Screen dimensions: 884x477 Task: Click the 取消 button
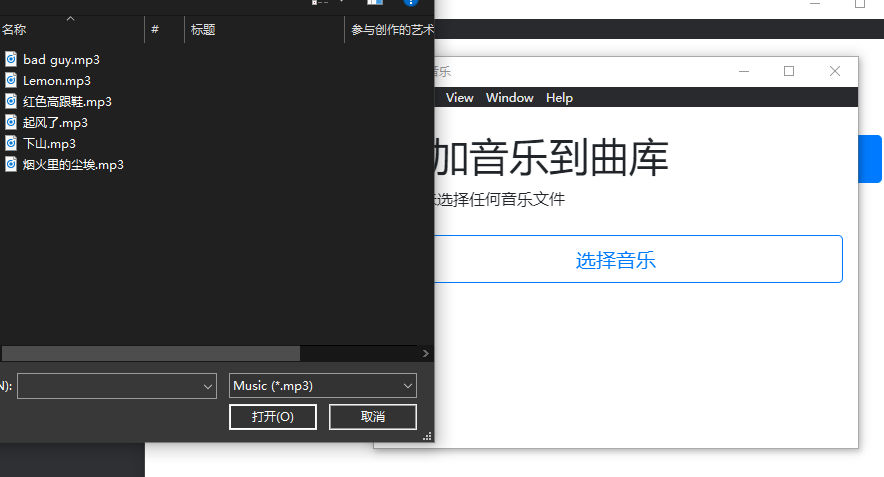click(x=373, y=417)
